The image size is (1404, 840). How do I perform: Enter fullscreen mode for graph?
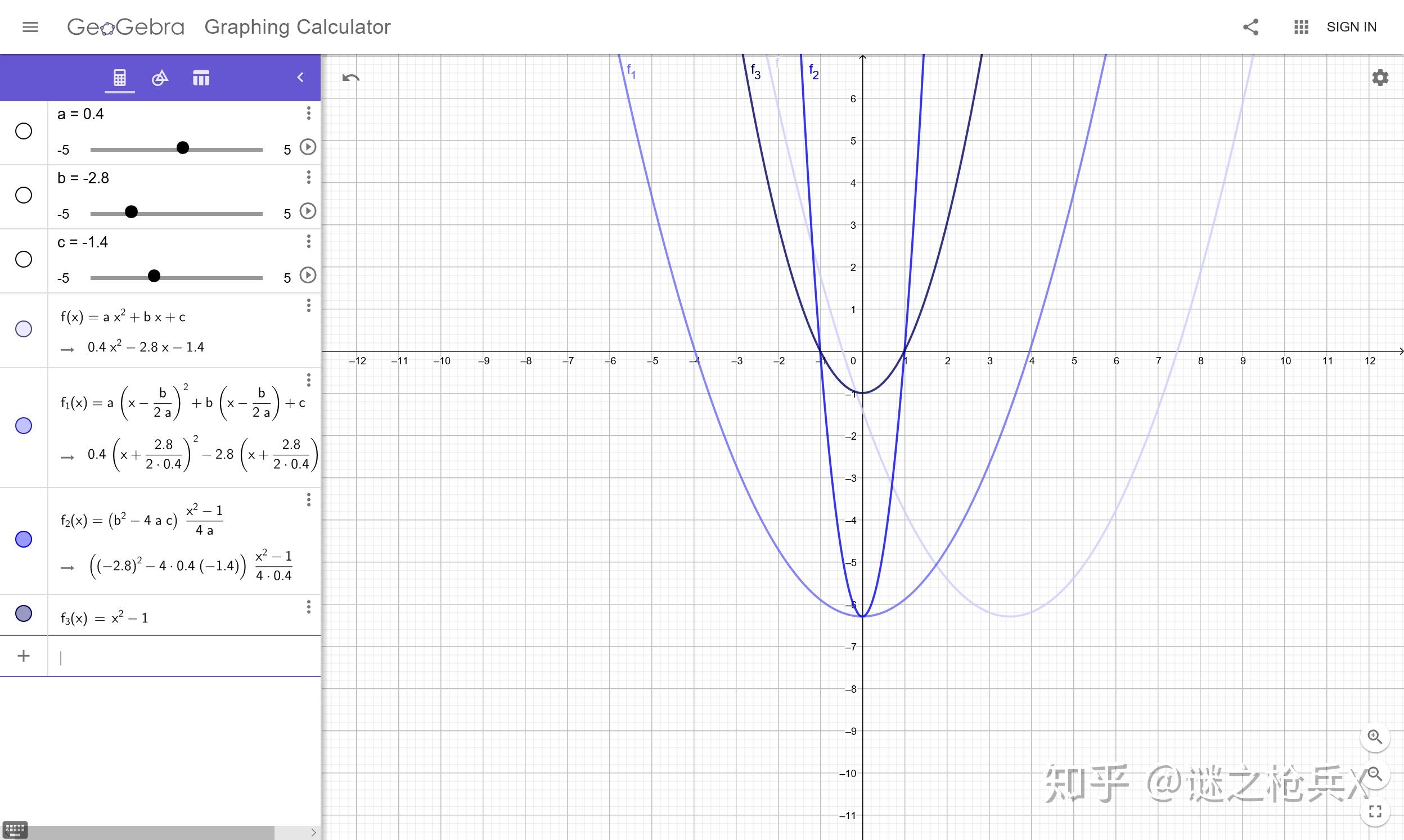coord(1375,811)
